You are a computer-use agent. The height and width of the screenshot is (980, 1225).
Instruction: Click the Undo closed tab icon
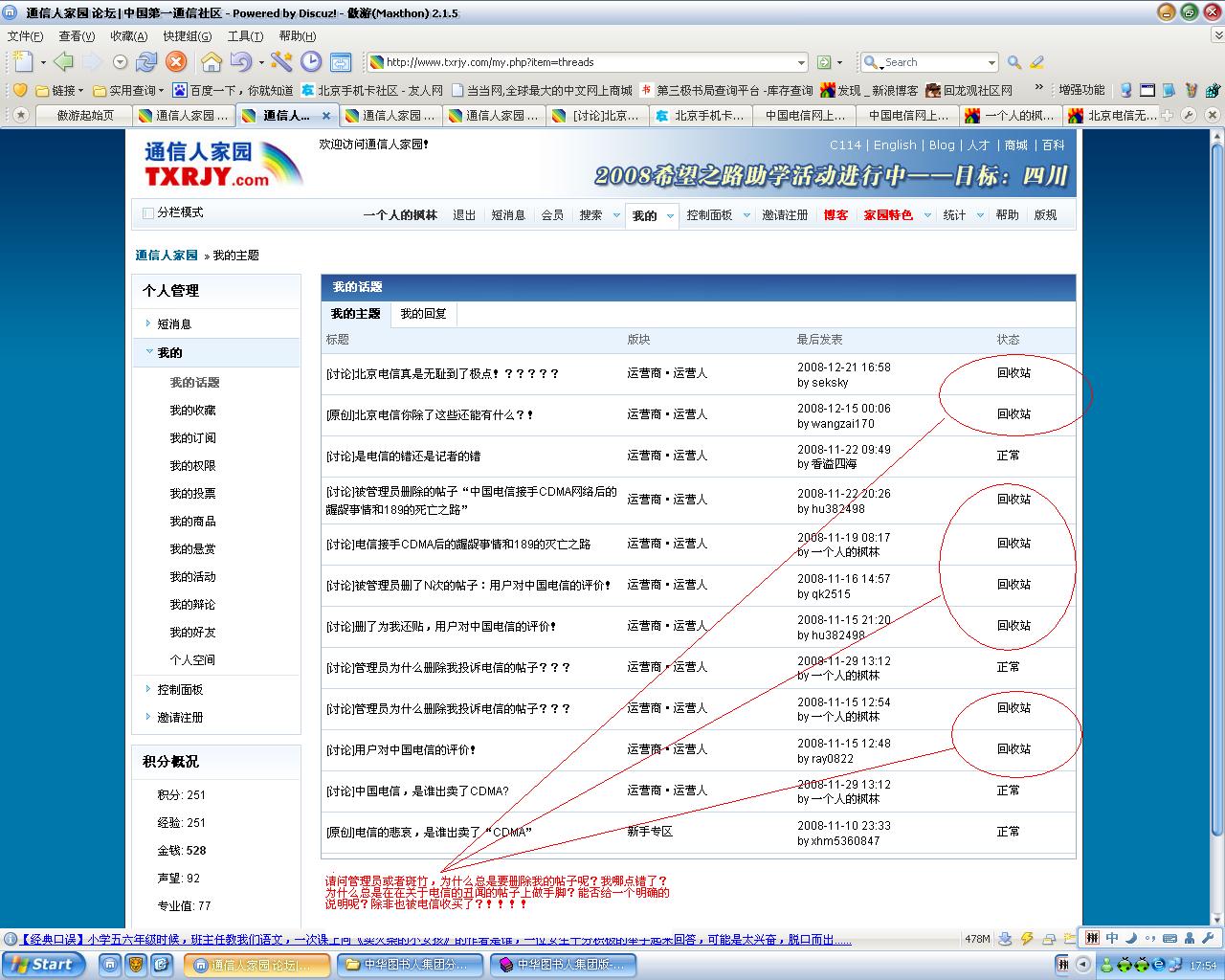pyautogui.click(x=240, y=62)
